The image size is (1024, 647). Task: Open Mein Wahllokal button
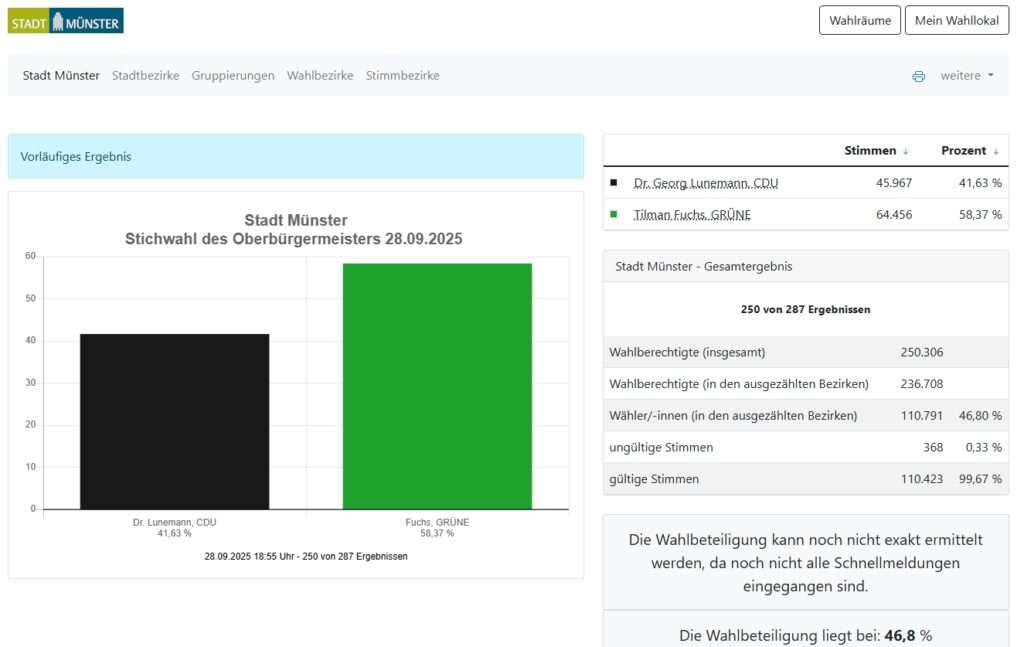pyautogui.click(x=956, y=21)
